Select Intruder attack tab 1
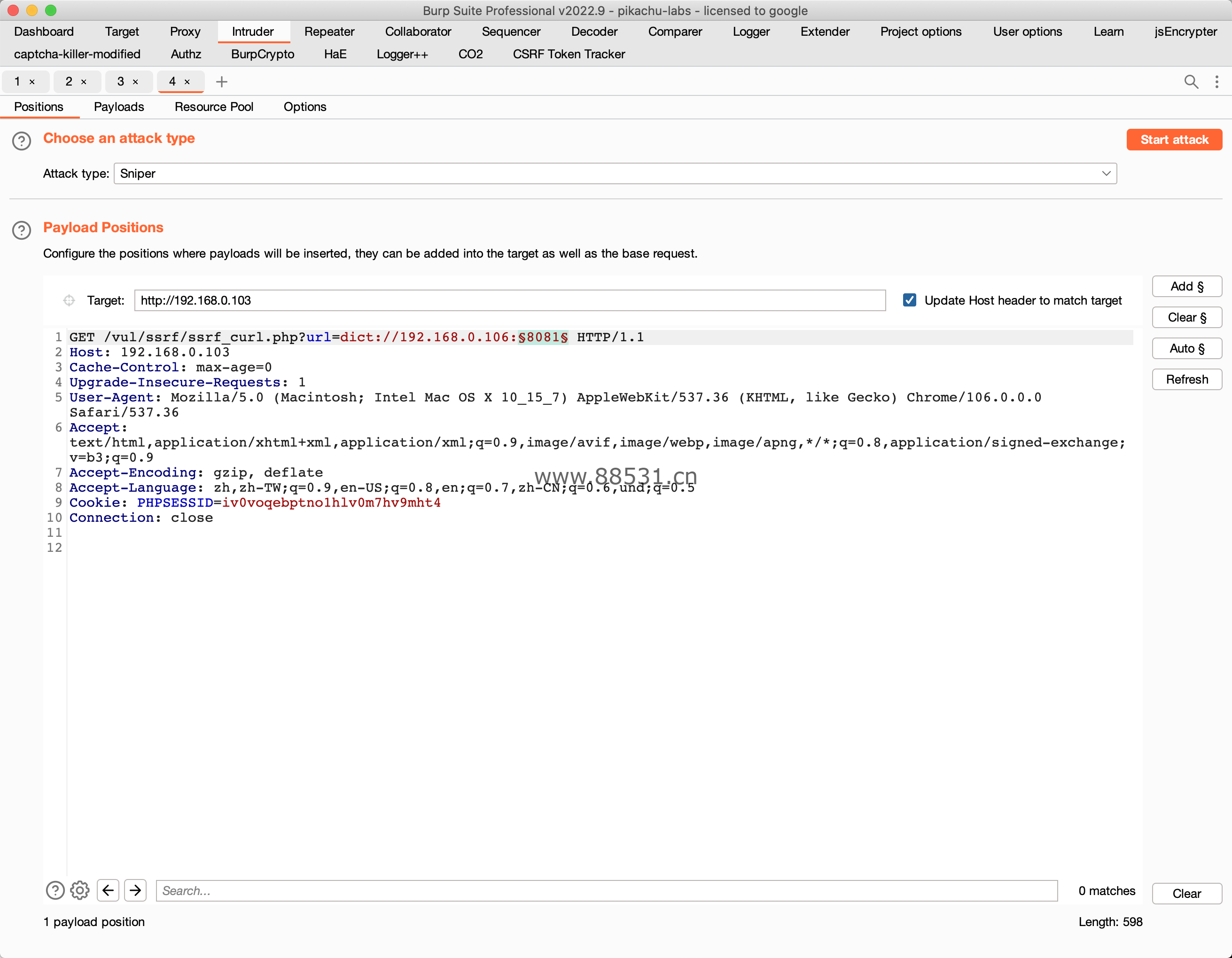The width and height of the screenshot is (1232, 958). pos(17,82)
